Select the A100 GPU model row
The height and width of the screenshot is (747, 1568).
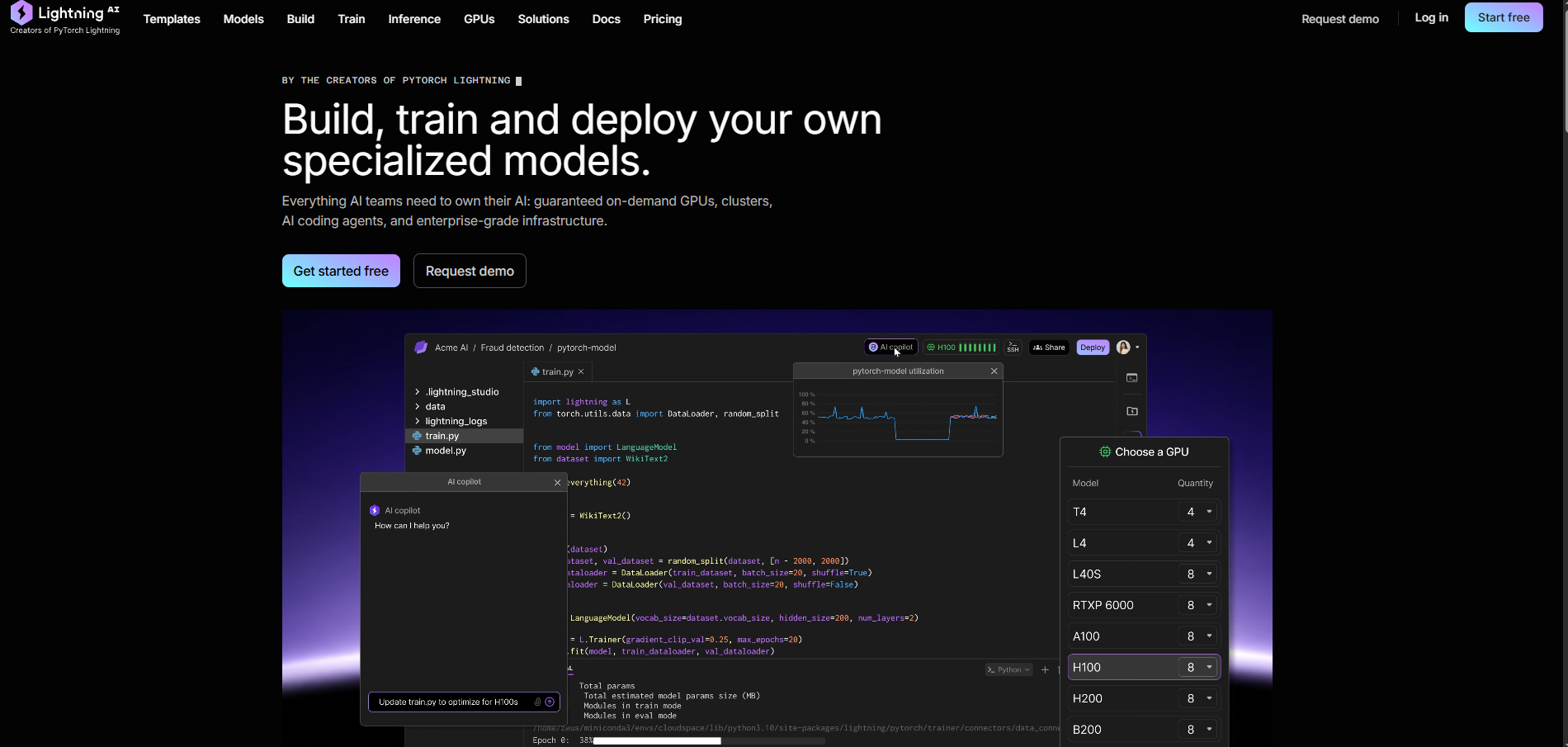[1144, 636]
